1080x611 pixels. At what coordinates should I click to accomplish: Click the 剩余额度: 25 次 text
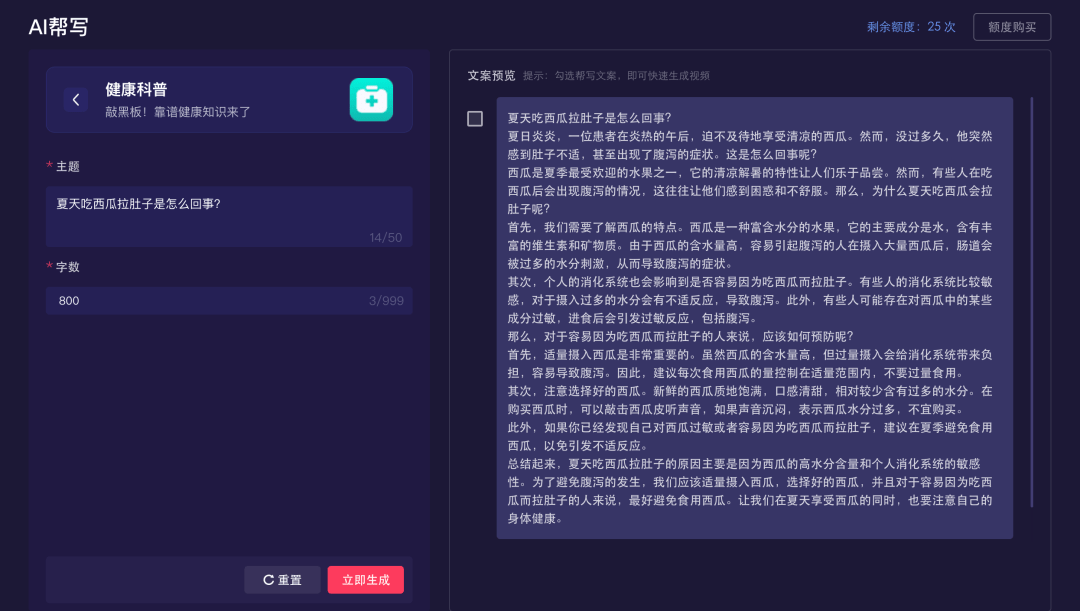[911, 27]
